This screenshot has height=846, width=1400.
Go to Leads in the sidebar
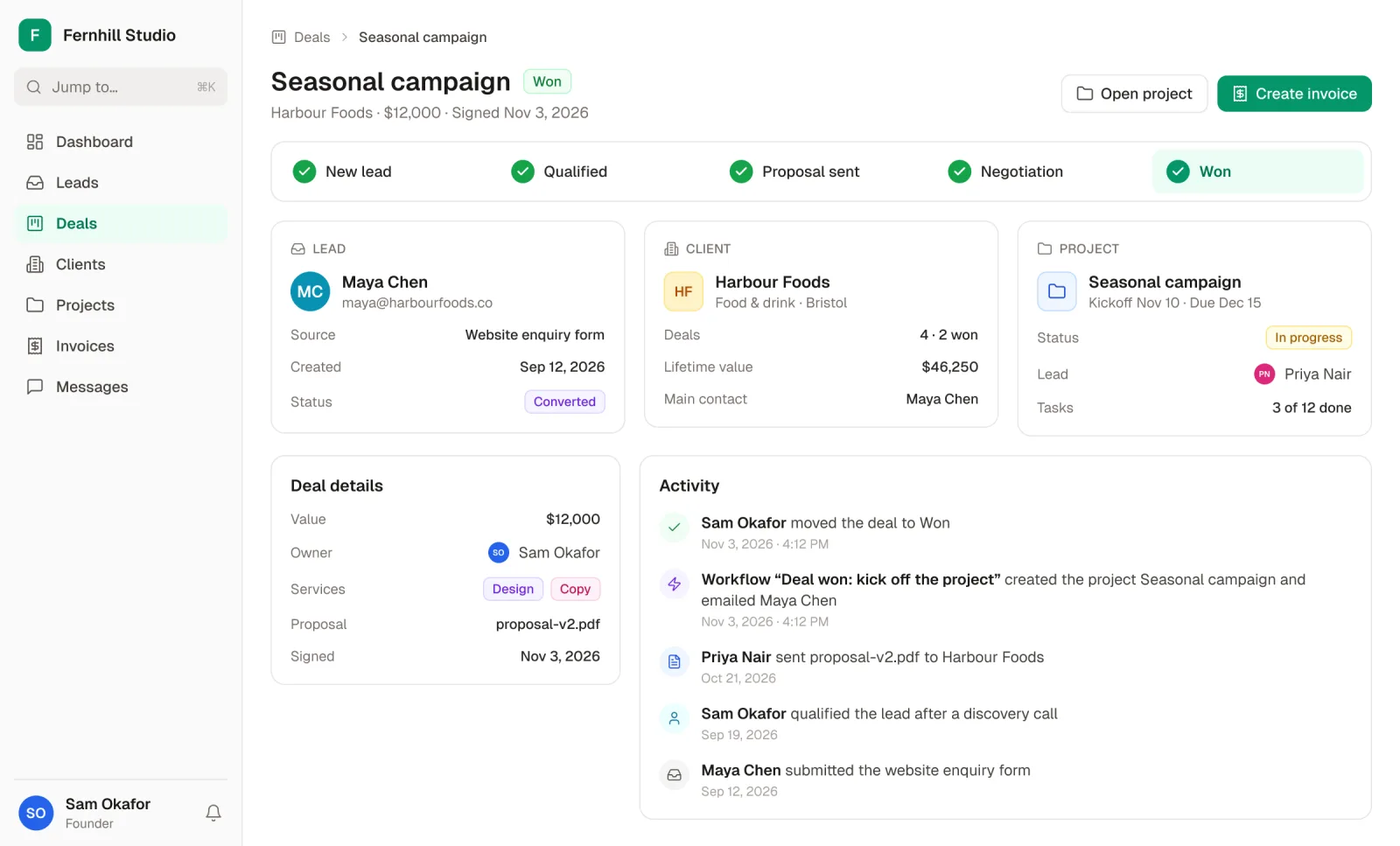(x=121, y=183)
